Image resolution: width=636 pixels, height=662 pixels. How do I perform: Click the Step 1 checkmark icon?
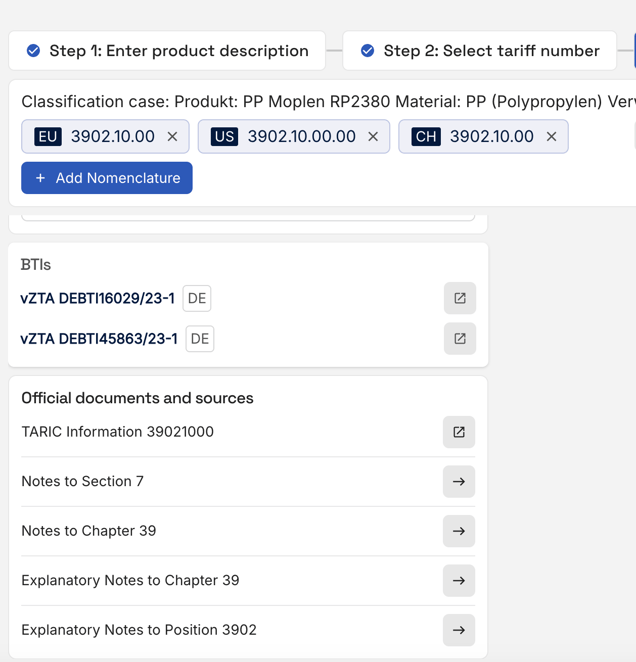[x=33, y=51]
